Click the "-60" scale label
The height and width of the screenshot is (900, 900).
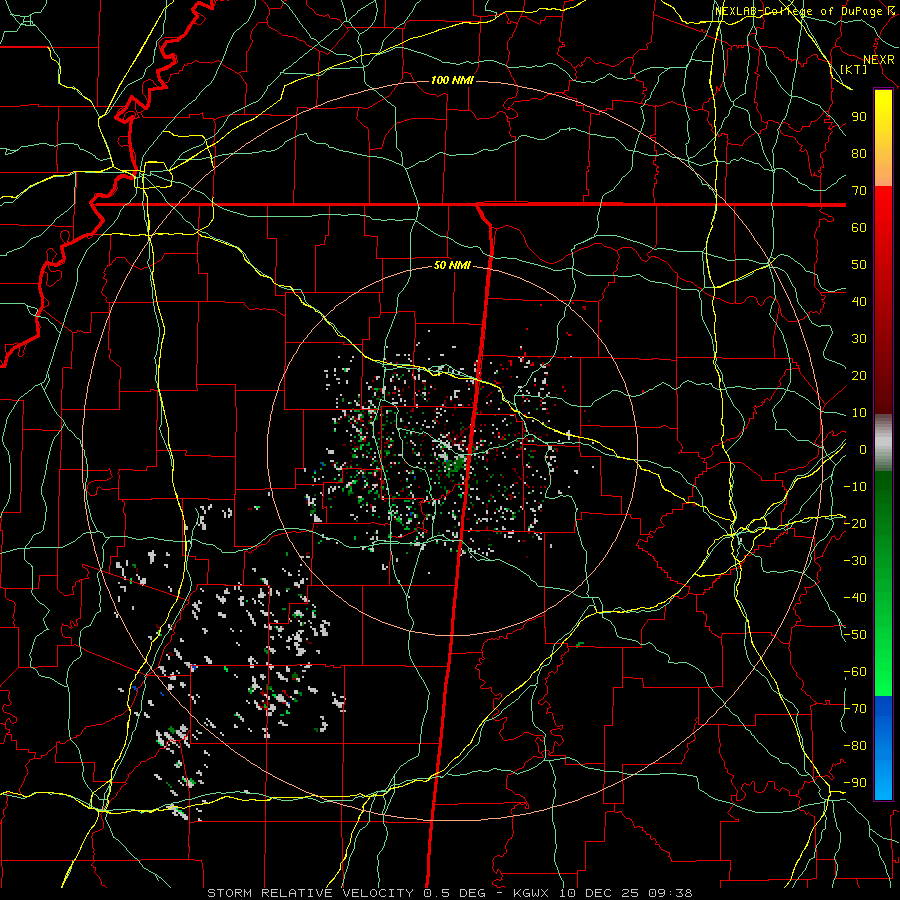pos(855,672)
